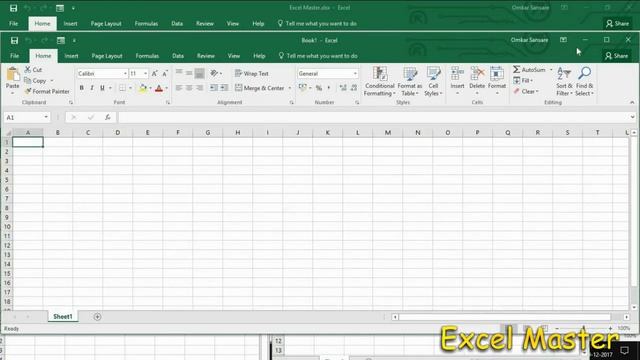Image resolution: width=640 pixels, height=360 pixels.
Task: Switch to Page Layout tab in Book1
Action: (107, 56)
